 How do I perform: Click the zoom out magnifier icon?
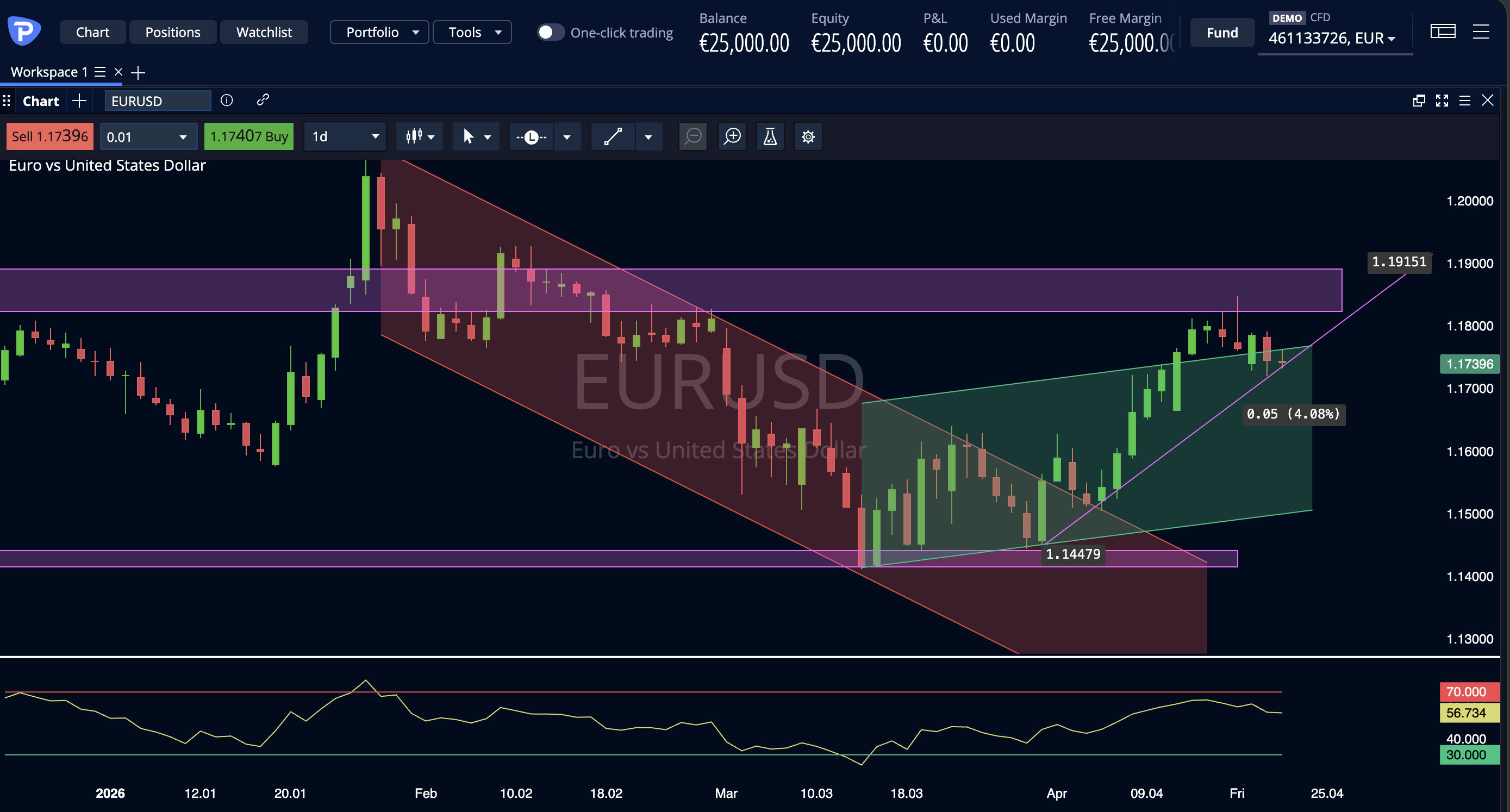click(693, 136)
